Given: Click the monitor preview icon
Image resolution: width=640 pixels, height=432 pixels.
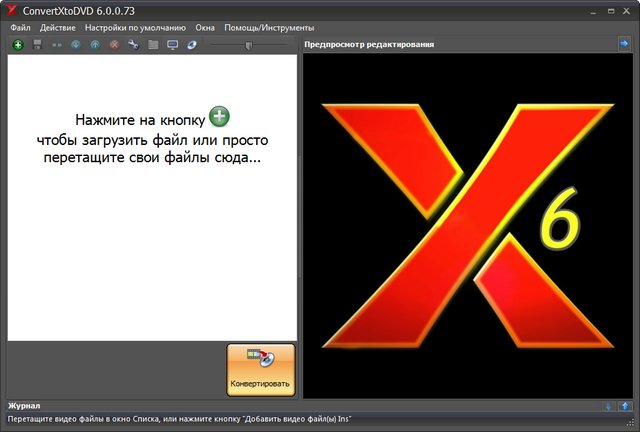Looking at the screenshot, I should [172, 45].
